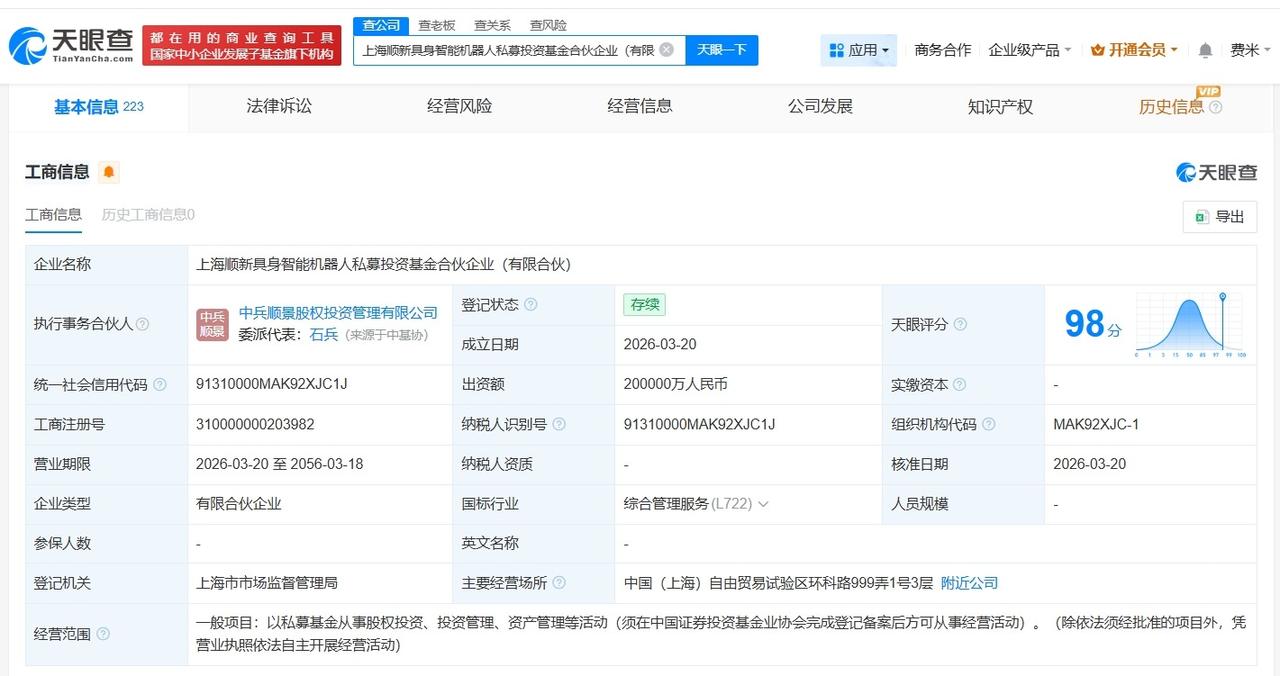Expand the 综合管理服务 (L722) industry details

point(763,504)
